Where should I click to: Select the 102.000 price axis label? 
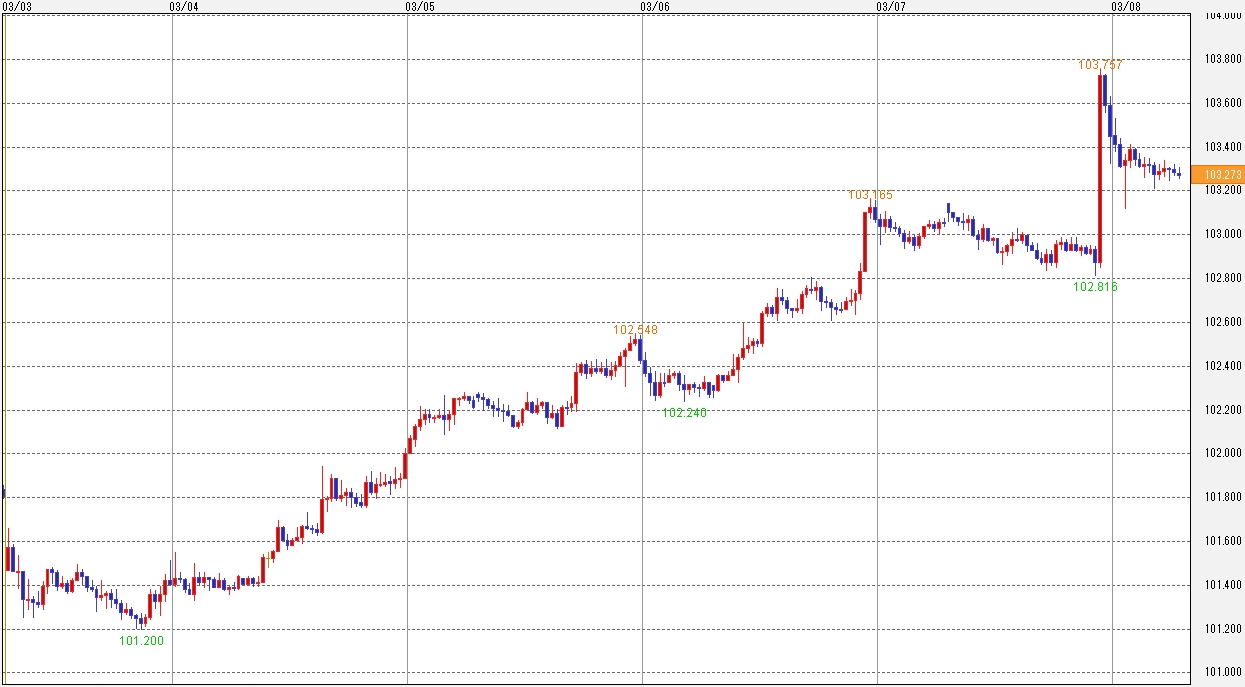pyautogui.click(x=1223, y=453)
